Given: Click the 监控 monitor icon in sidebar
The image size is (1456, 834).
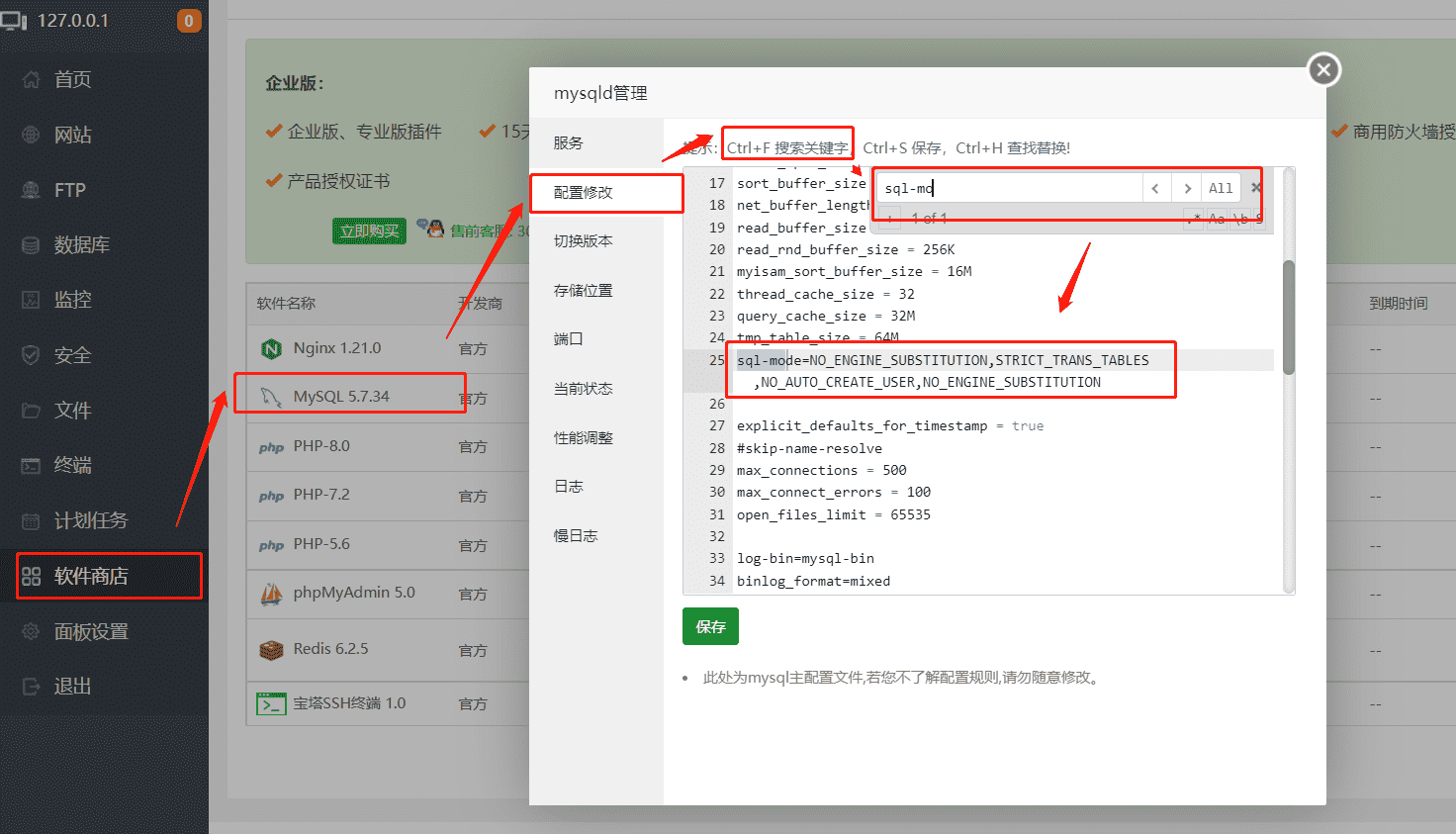Looking at the screenshot, I should 31,300.
